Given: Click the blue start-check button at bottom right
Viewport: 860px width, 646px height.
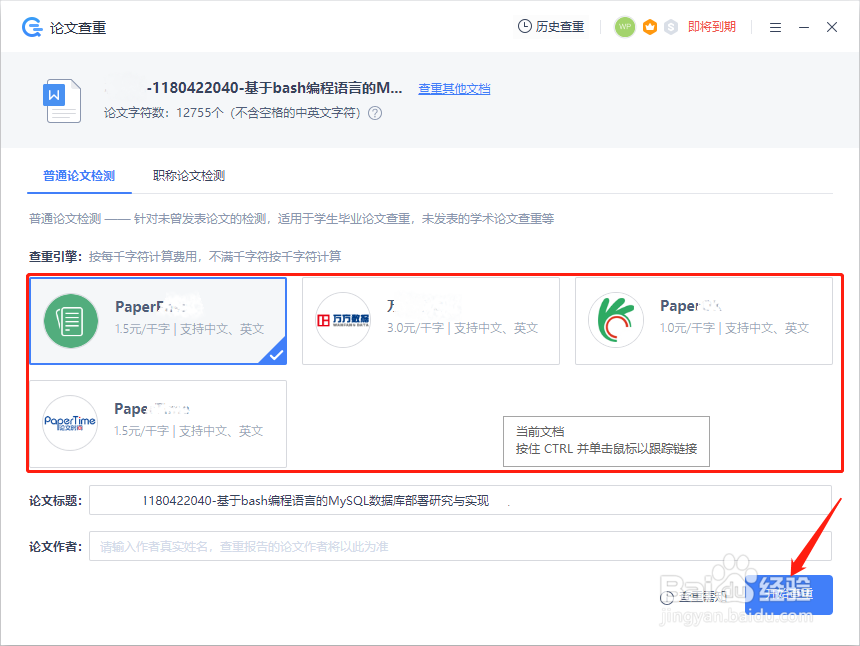Looking at the screenshot, I should point(788,594).
